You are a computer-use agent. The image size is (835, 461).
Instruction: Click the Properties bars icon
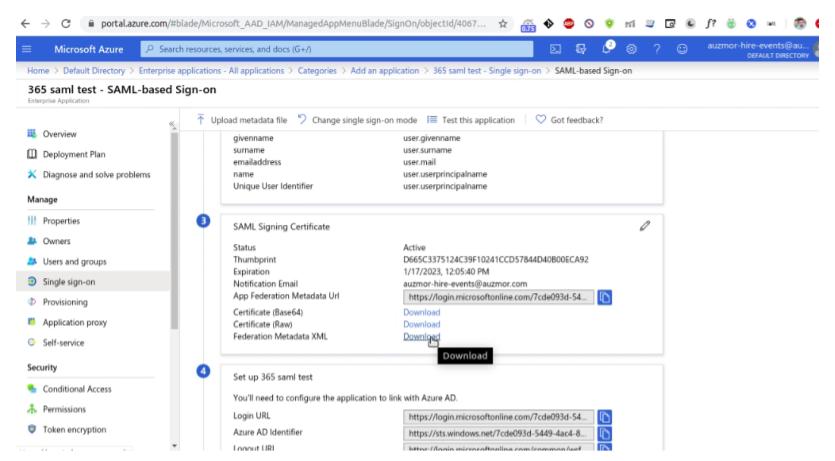[x=32, y=220]
